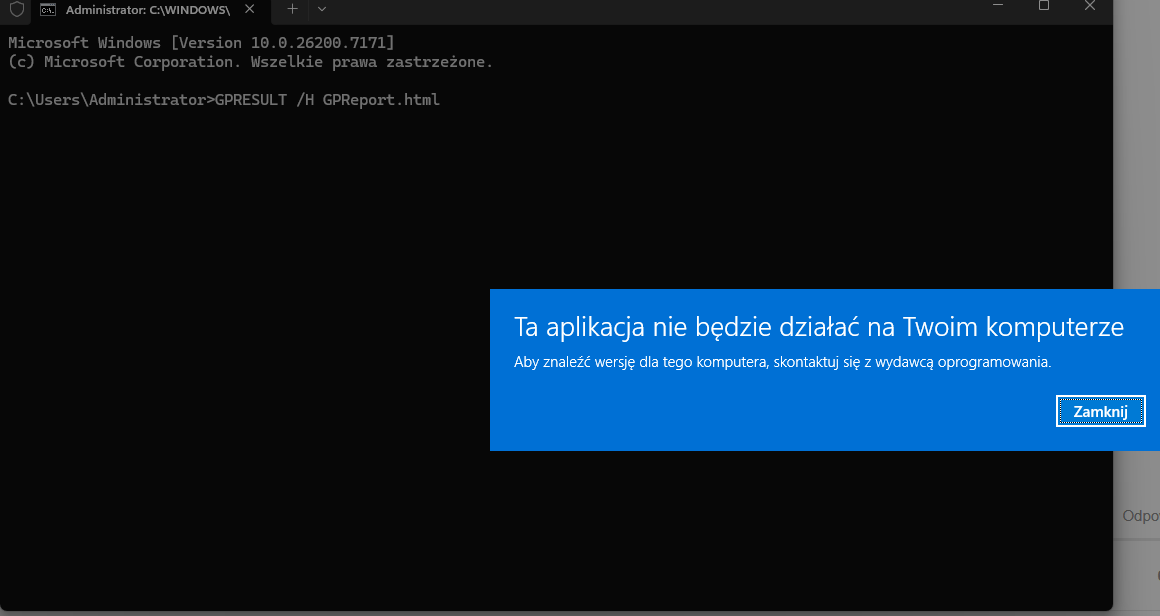Close the terminal window

(x=1090, y=6)
